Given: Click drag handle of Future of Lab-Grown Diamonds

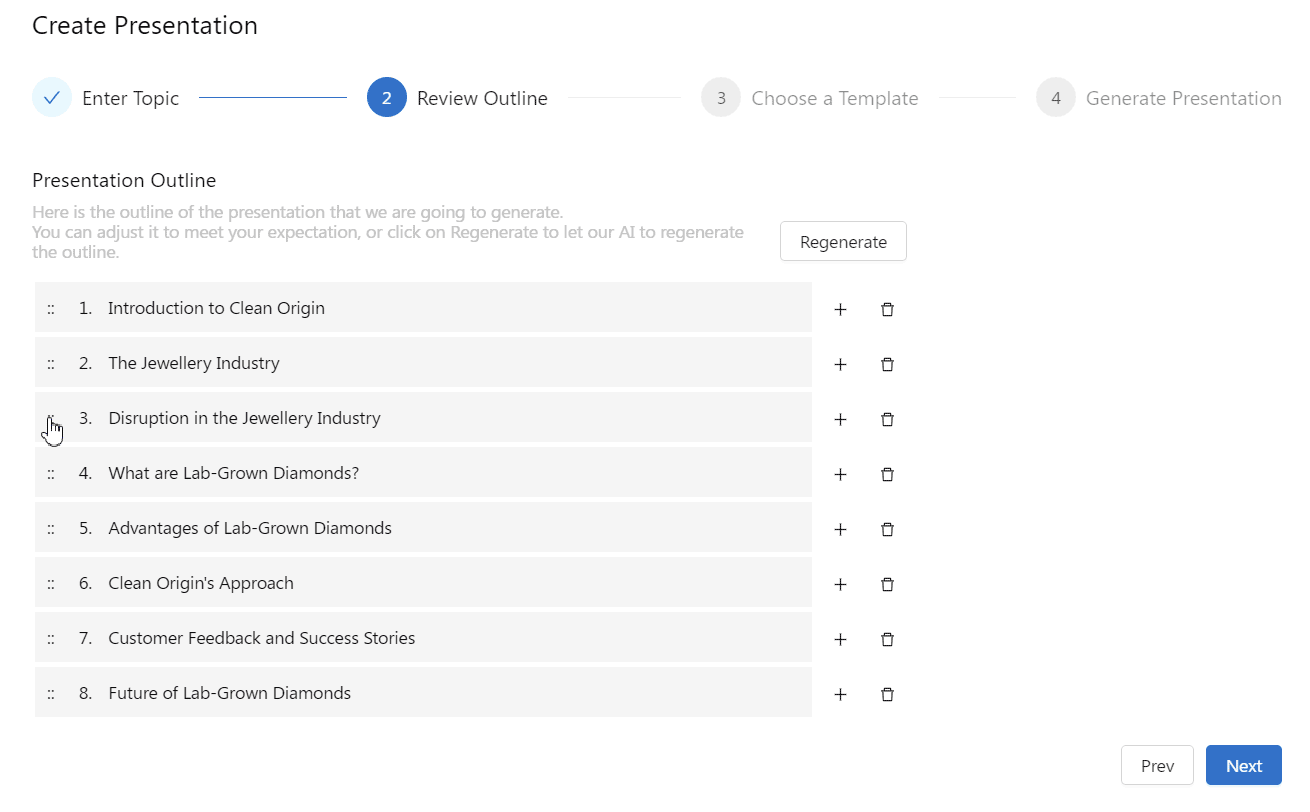Looking at the screenshot, I should [51, 693].
